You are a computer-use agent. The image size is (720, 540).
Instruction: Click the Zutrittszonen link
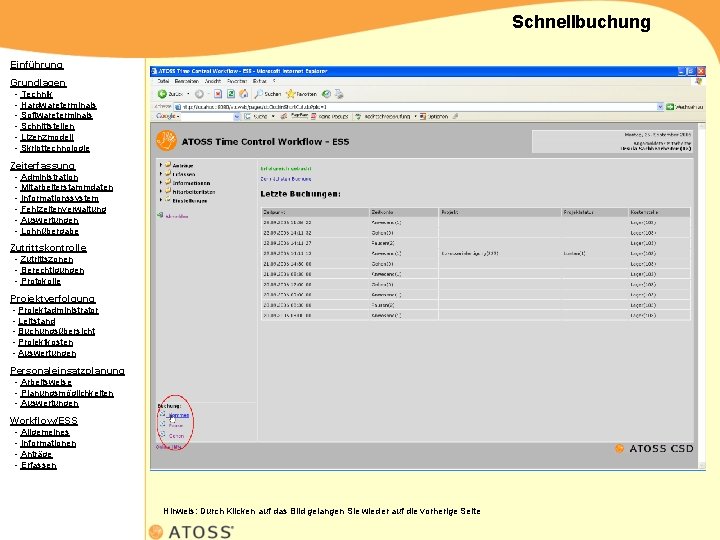coord(47,259)
